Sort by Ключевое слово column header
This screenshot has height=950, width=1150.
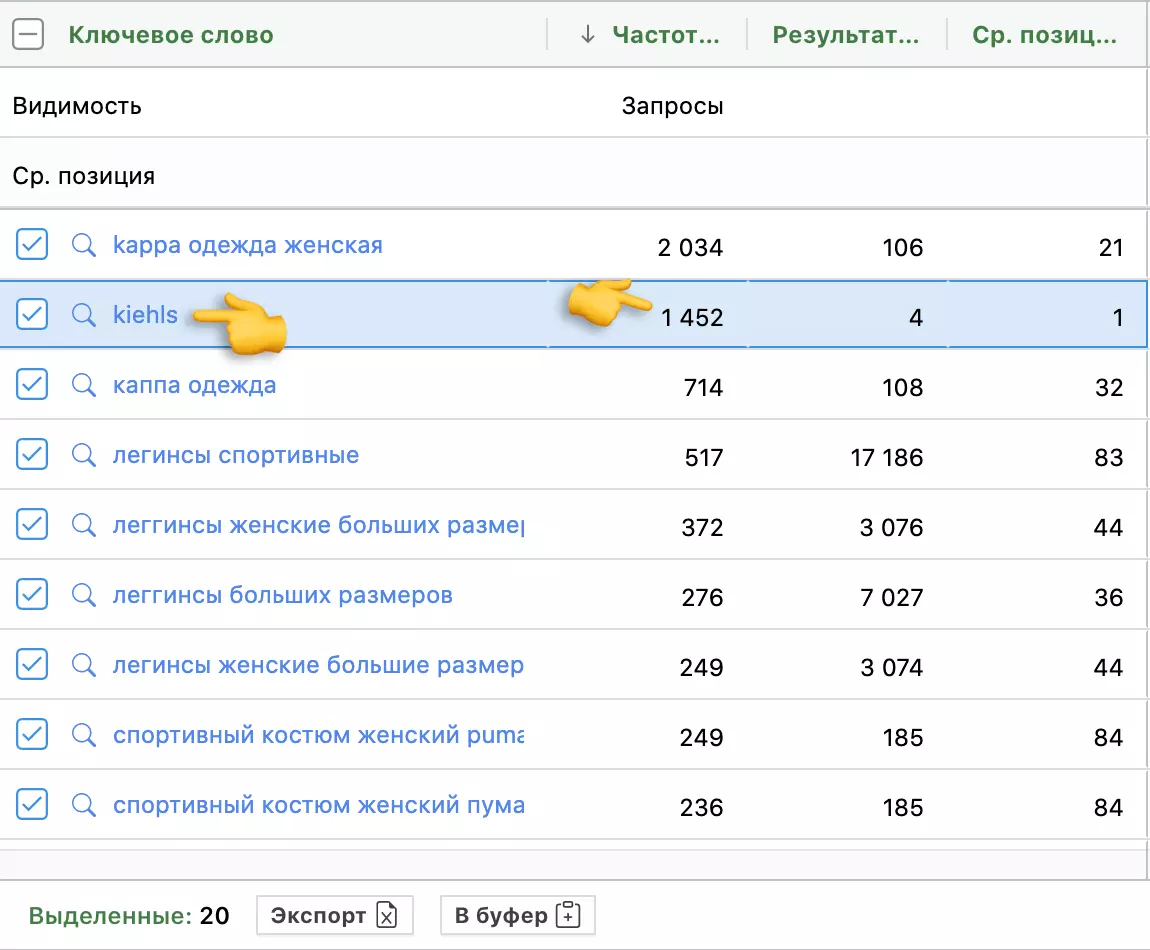(x=171, y=34)
